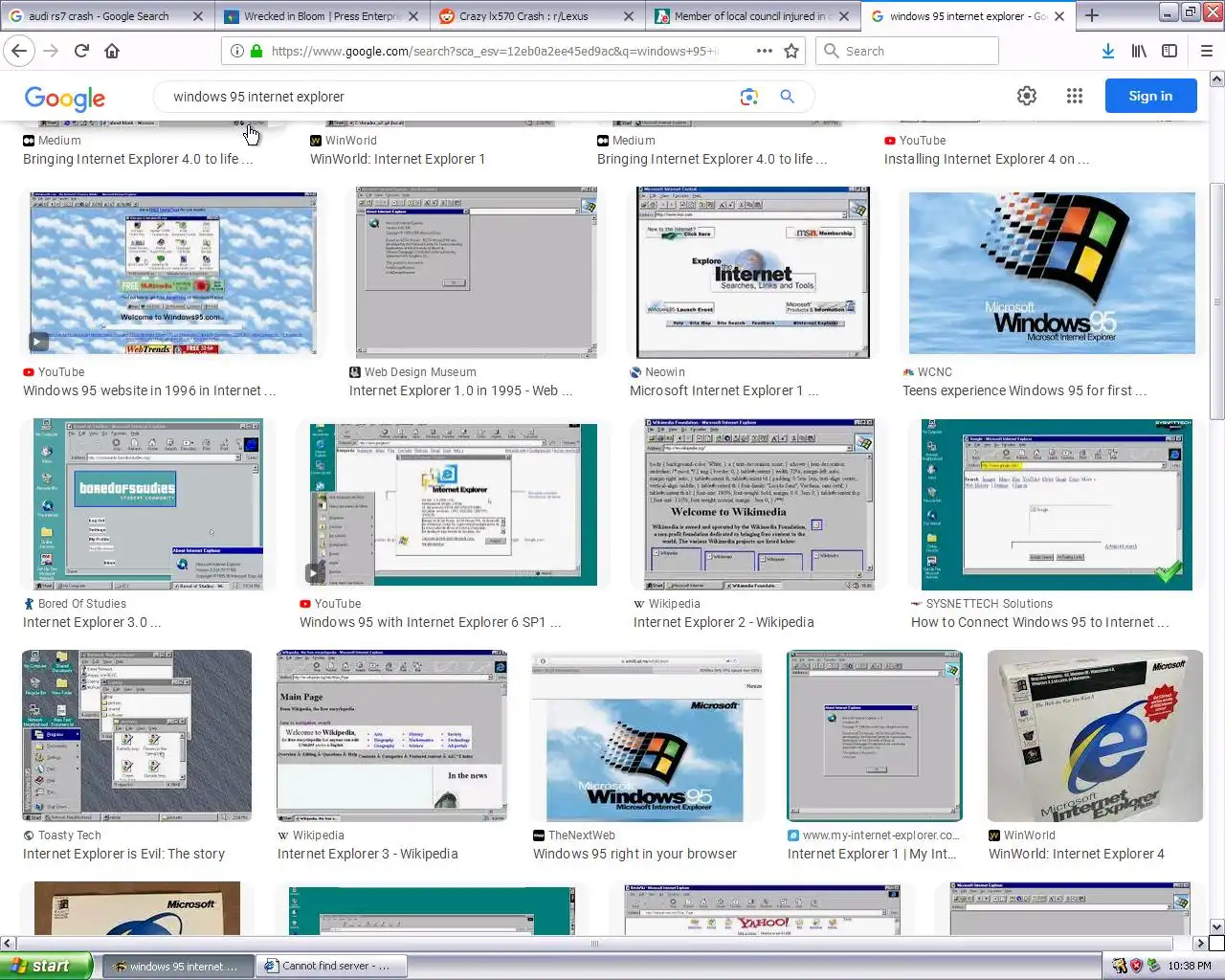Open 'Internet Explorer 2 - Wikipedia' link

coord(724,622)
